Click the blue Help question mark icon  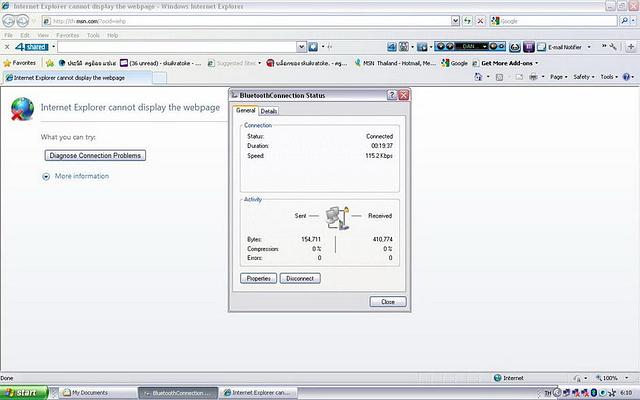point(627,77)
